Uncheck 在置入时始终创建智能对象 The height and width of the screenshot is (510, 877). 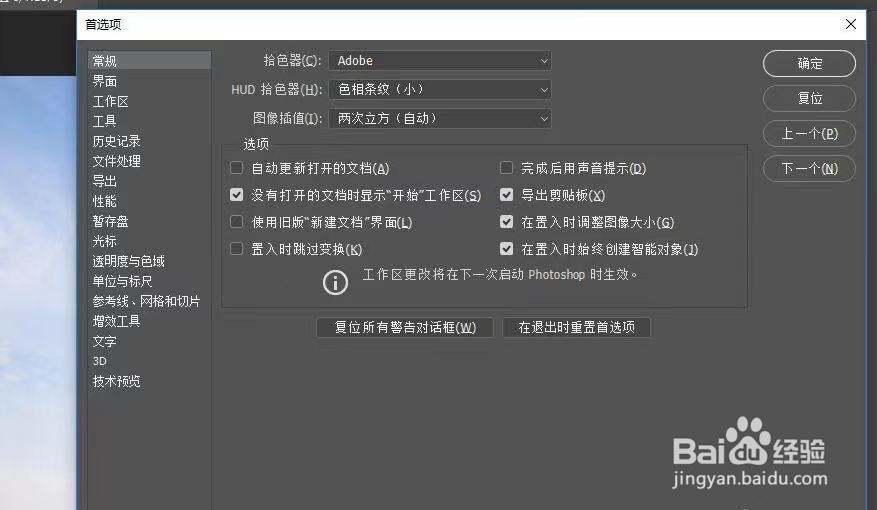[506, 249]
